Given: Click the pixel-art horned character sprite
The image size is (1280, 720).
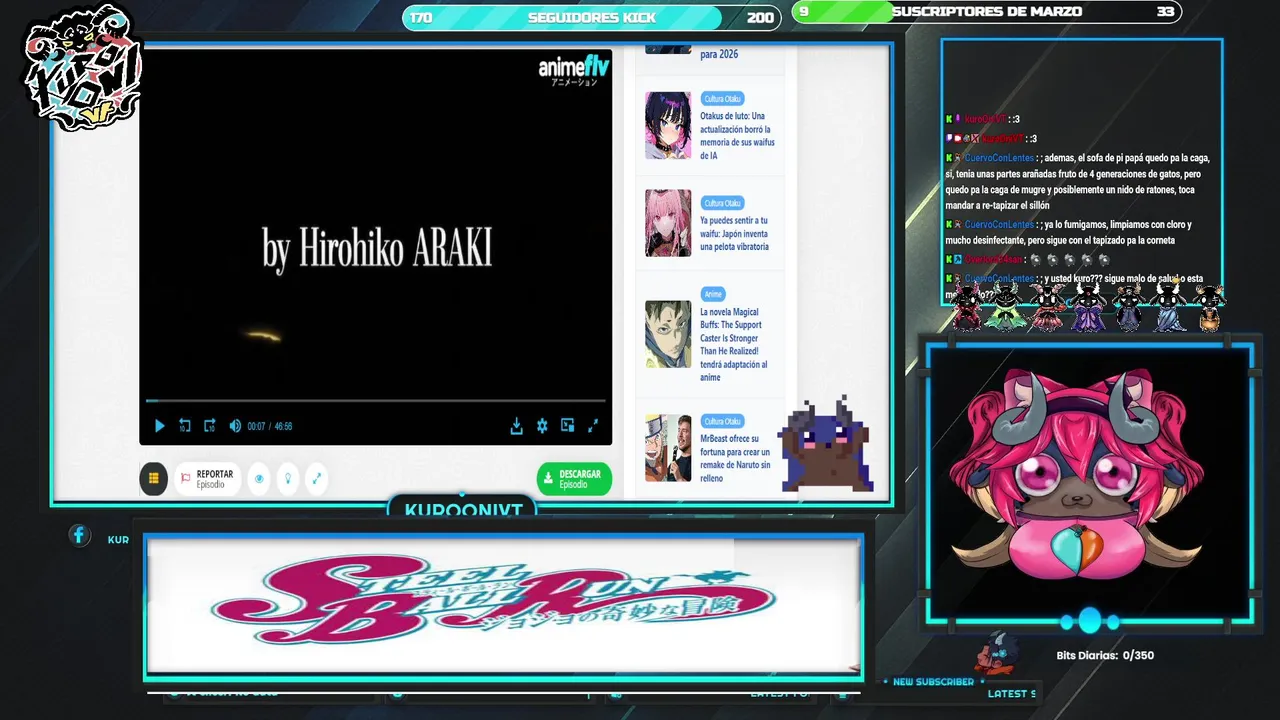Looking at the screenshot, I should point(826,445).
